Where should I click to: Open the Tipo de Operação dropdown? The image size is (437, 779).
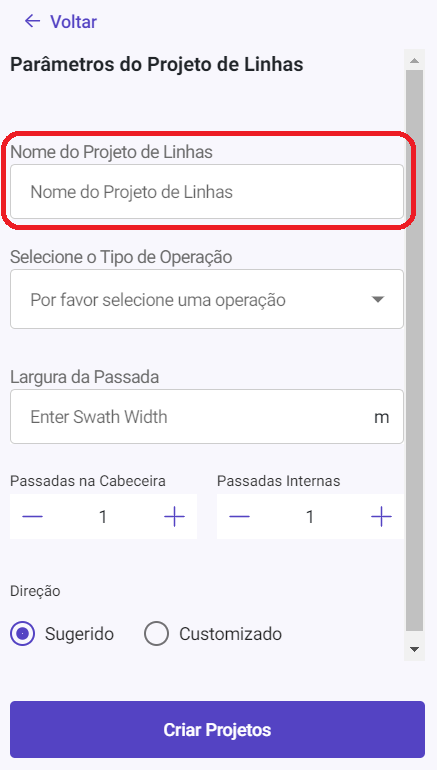pyautogui.click(x=207, y=300)
